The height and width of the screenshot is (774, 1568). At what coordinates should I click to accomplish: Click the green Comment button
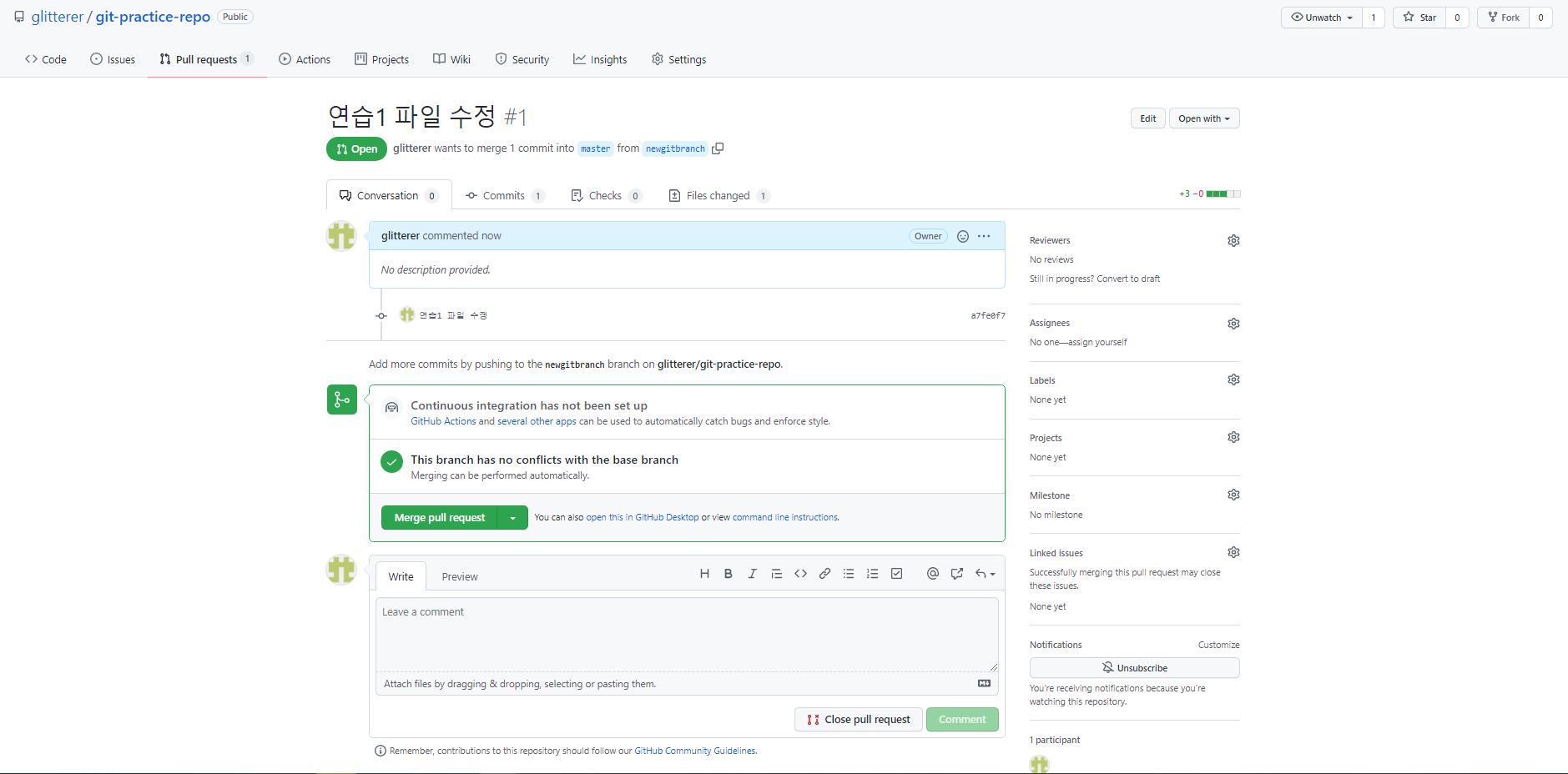coord(962,720)
